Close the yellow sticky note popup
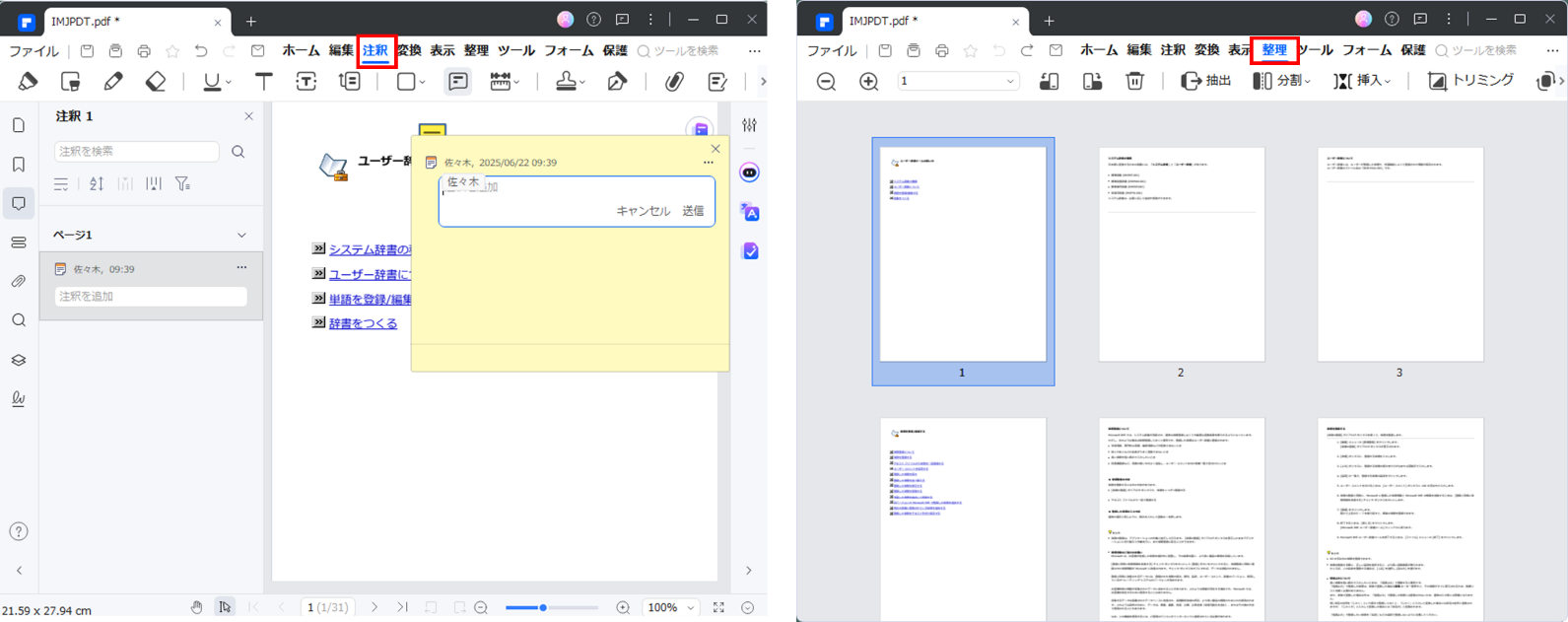This screenshot has width=1568, height=622. click(716, 149)
